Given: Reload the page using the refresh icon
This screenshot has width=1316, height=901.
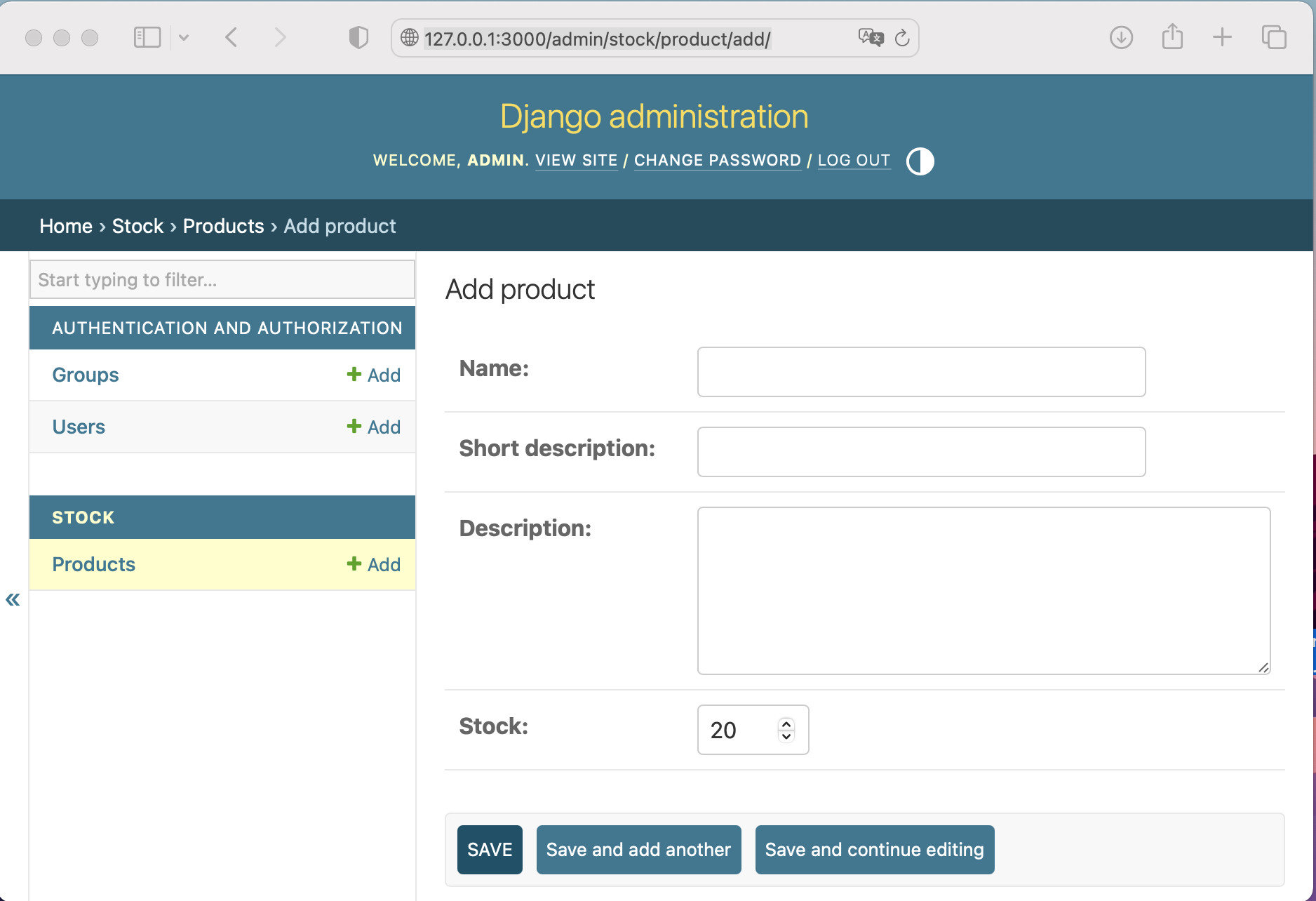Looking at the screenshot, I should (x=903, y=38).
